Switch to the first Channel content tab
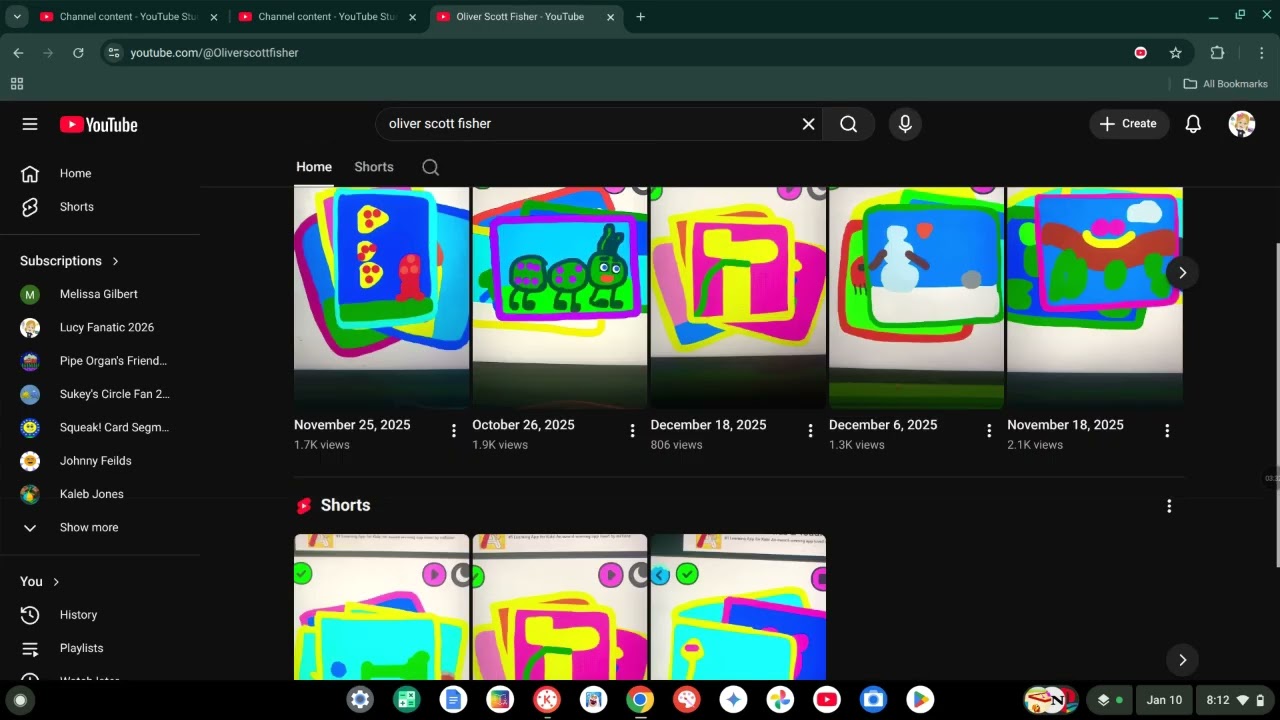The width and height of the screenshot is (1280, 720). (x=129, y=17)
